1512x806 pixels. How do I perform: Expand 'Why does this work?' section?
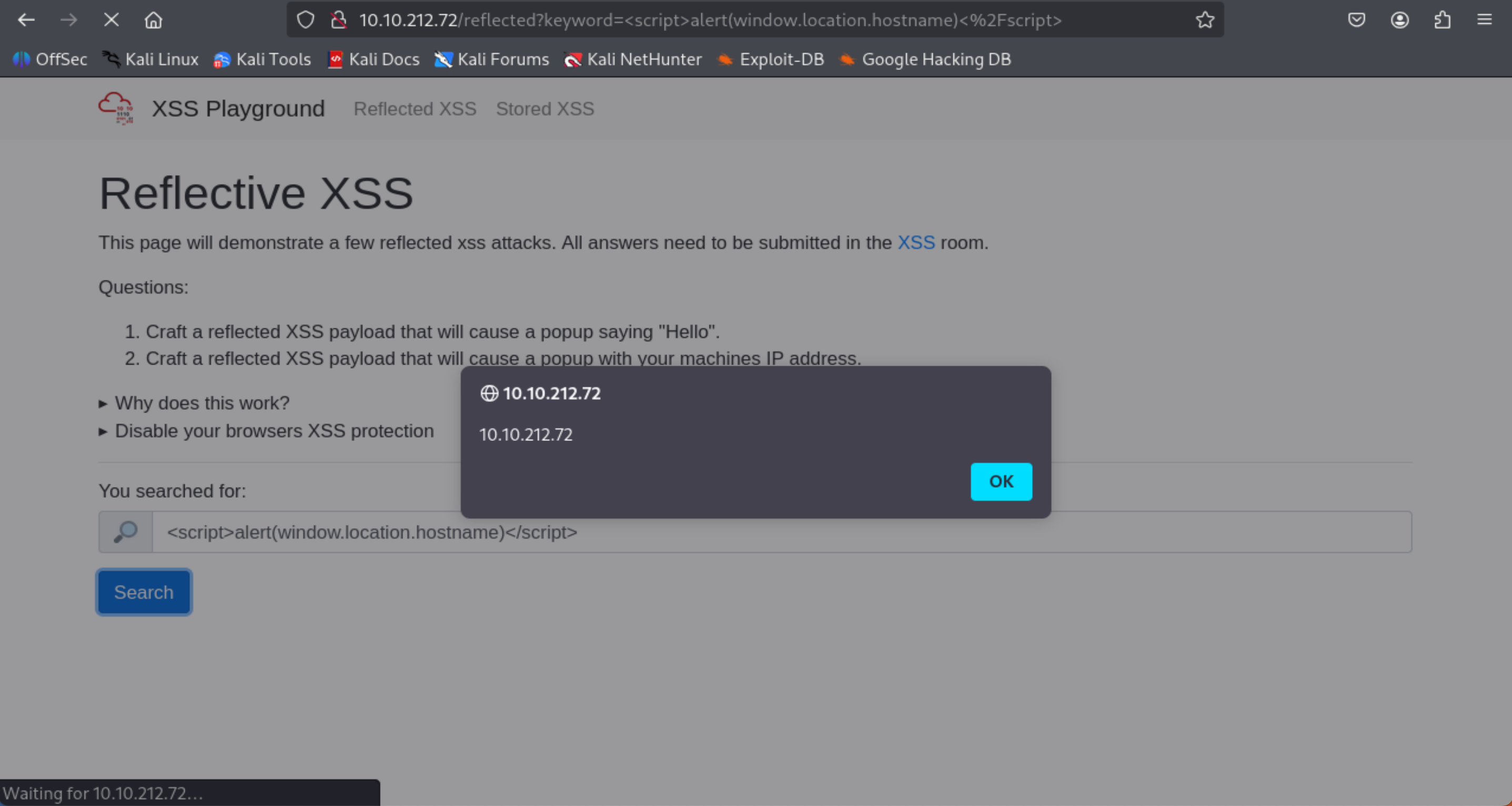click(x=201, y=402)
